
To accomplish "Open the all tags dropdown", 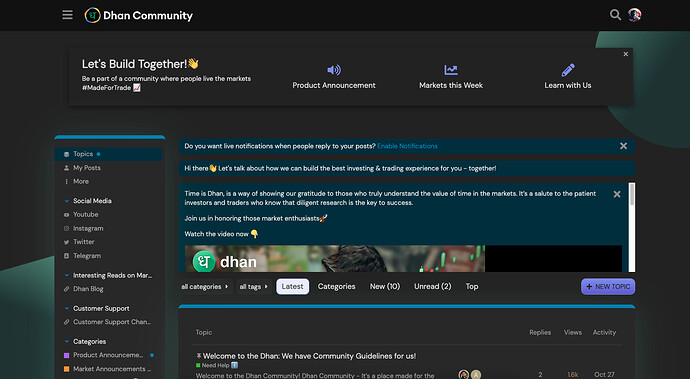I will click(x=253, y=287).
